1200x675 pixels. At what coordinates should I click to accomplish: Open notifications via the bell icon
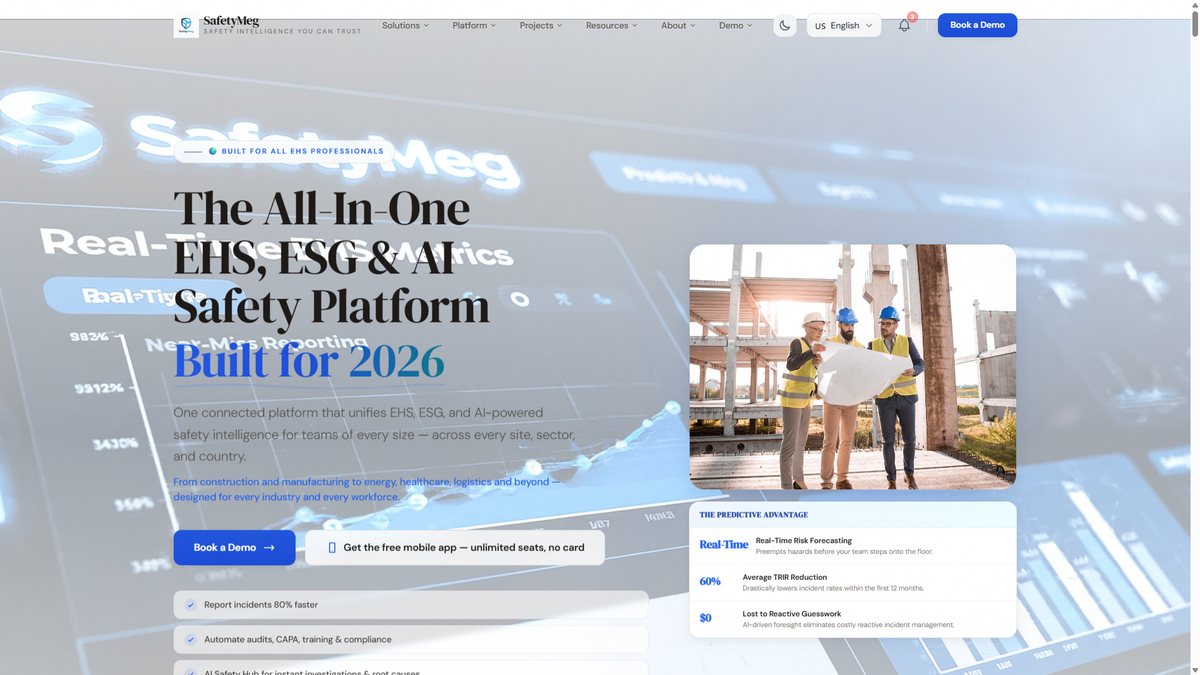point(904,25)
